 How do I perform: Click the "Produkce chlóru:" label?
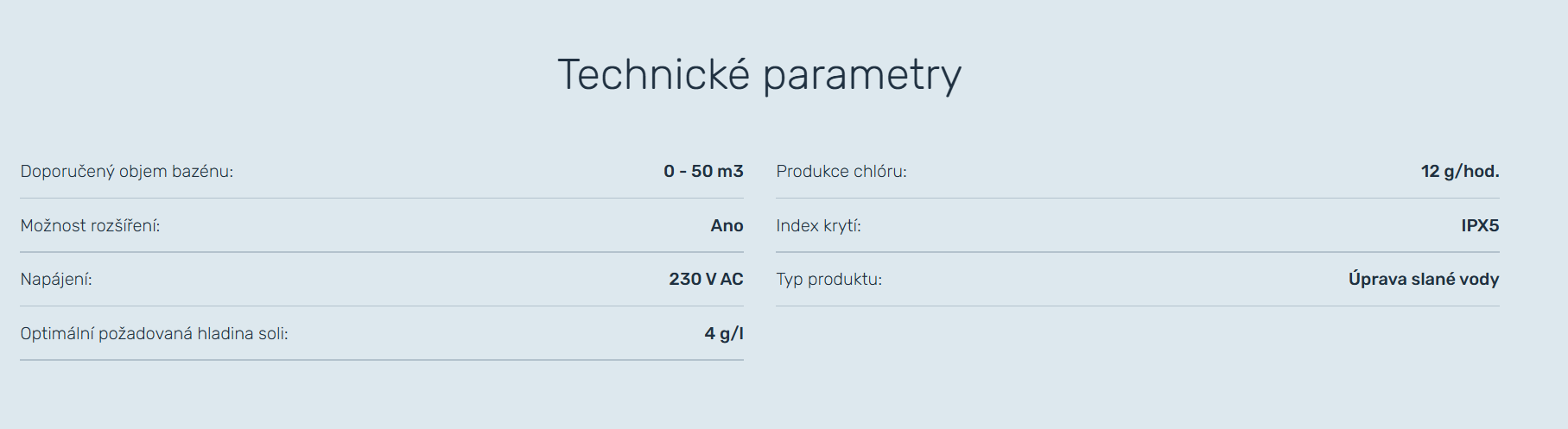pyautogui.click(x=841, y=172)
